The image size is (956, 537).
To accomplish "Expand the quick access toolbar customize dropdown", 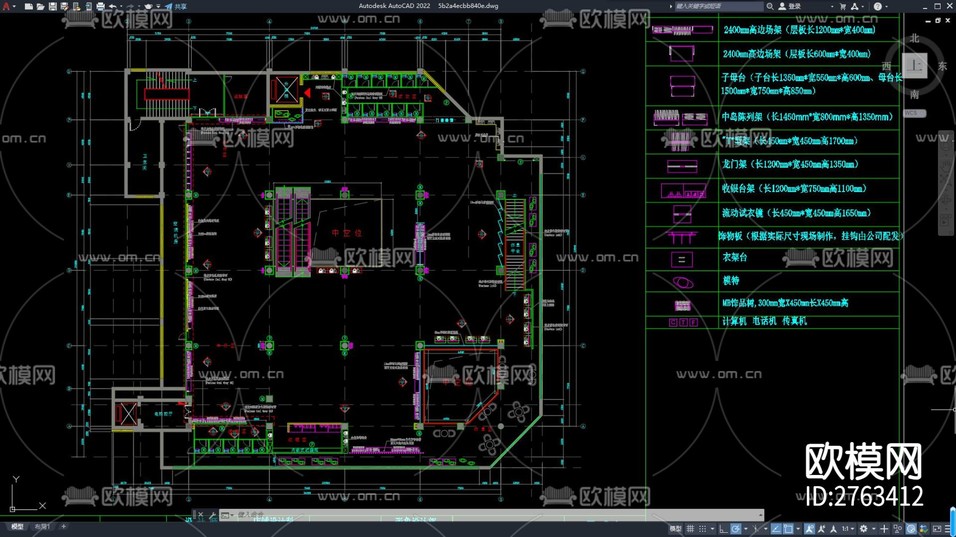I will tap(159, 6).
